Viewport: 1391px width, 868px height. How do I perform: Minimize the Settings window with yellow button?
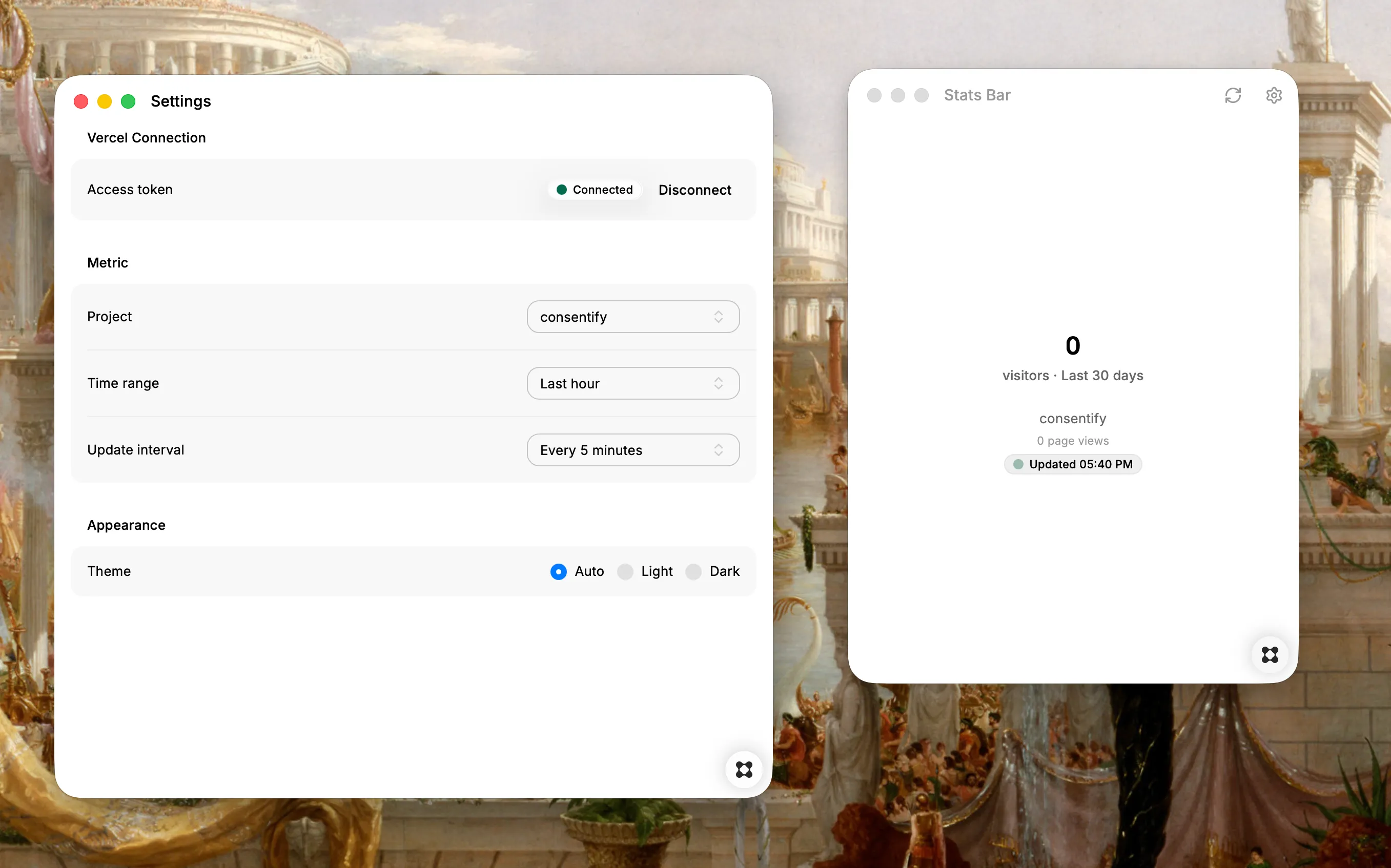tap(105, 101)
